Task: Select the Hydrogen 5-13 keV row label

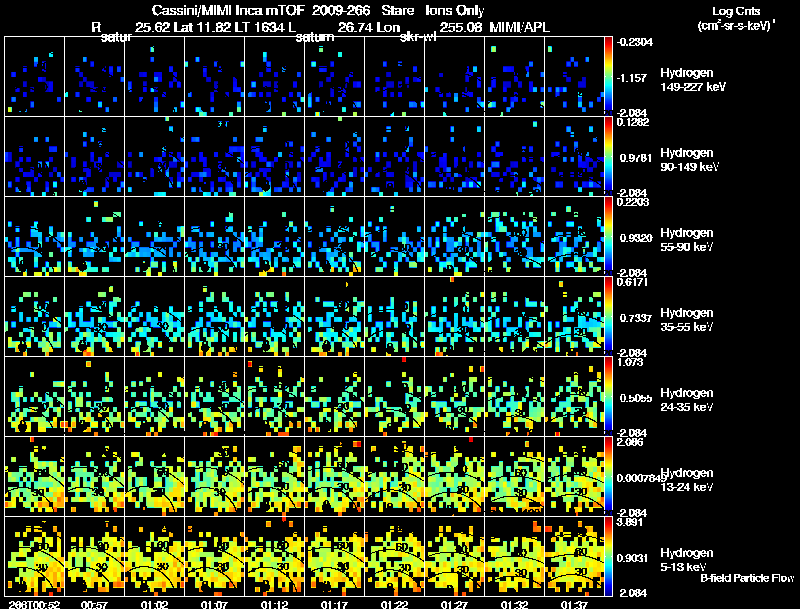Action: point(687,560)
